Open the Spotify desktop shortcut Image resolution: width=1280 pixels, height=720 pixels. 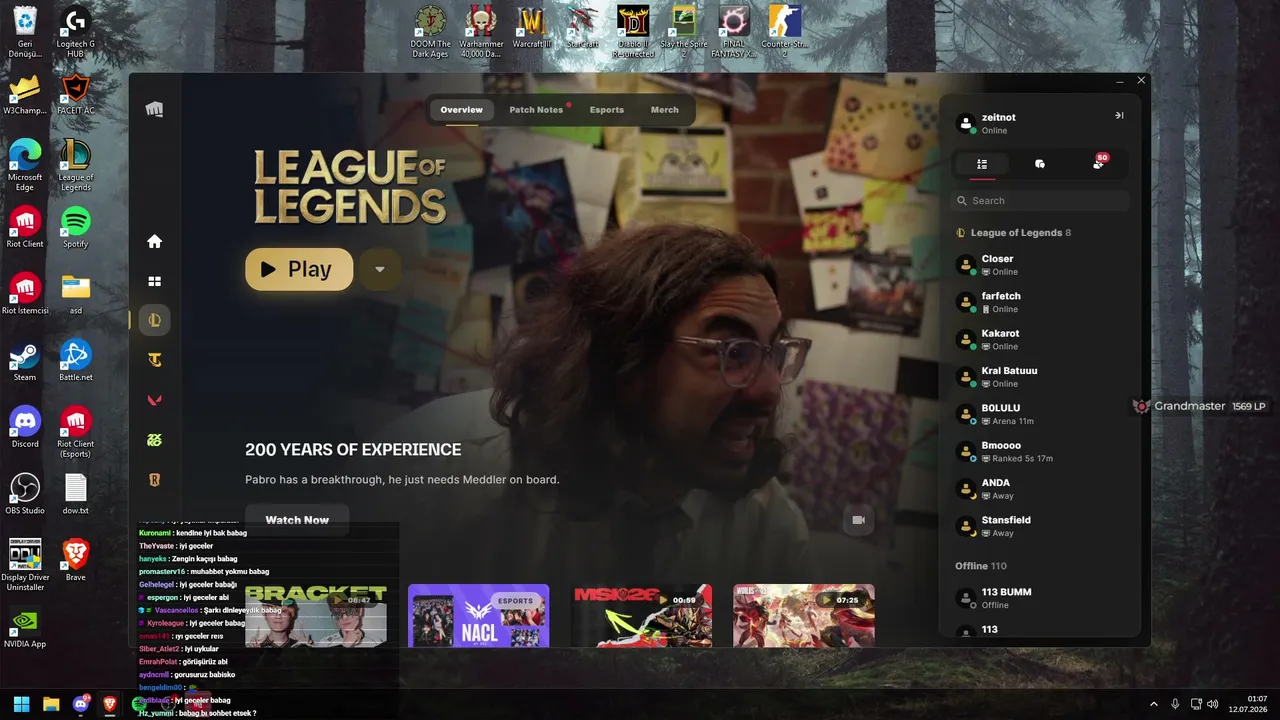[x=76, y=228]
